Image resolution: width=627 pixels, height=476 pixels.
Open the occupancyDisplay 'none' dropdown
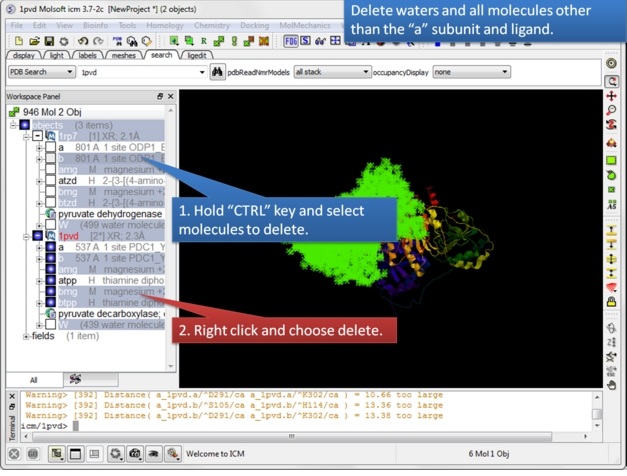click(x=471, y=72)
